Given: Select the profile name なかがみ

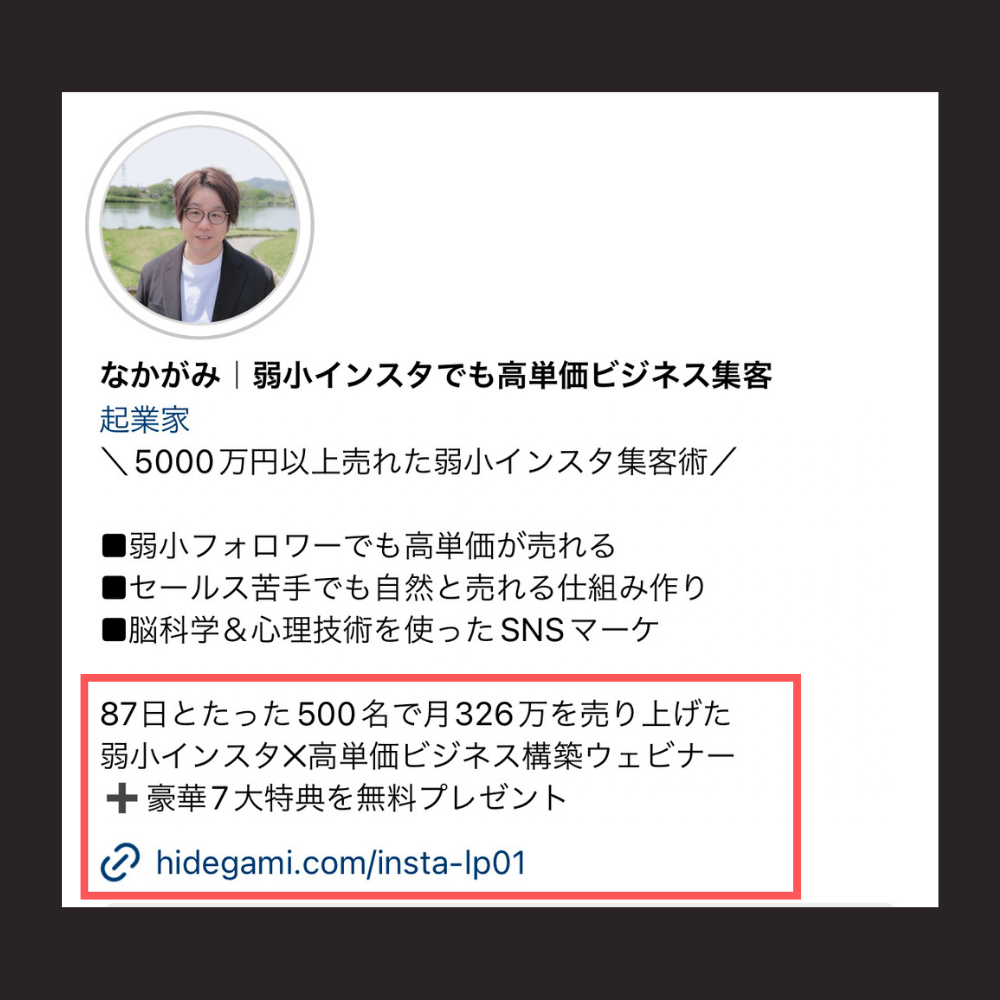Looking at the screenshot, I should pos(160,375).
